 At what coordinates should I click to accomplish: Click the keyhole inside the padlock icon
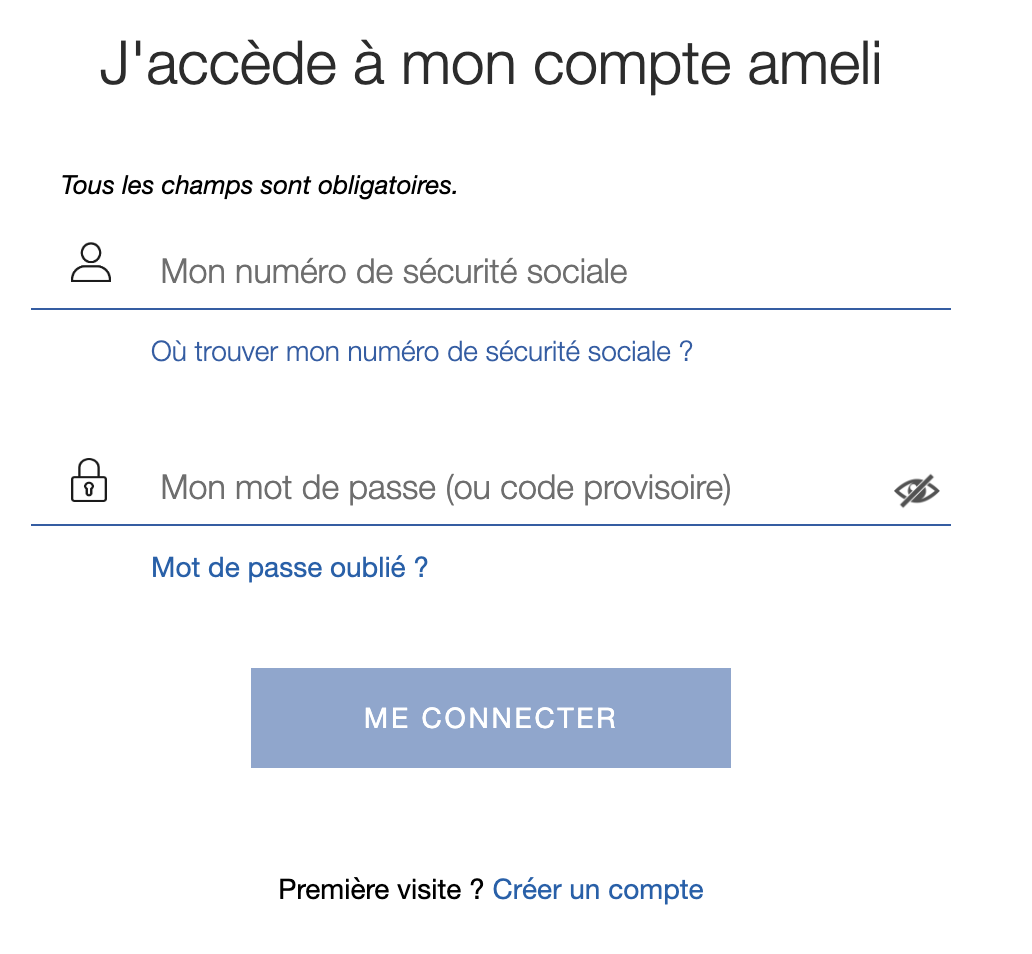(x=89, y=489)
